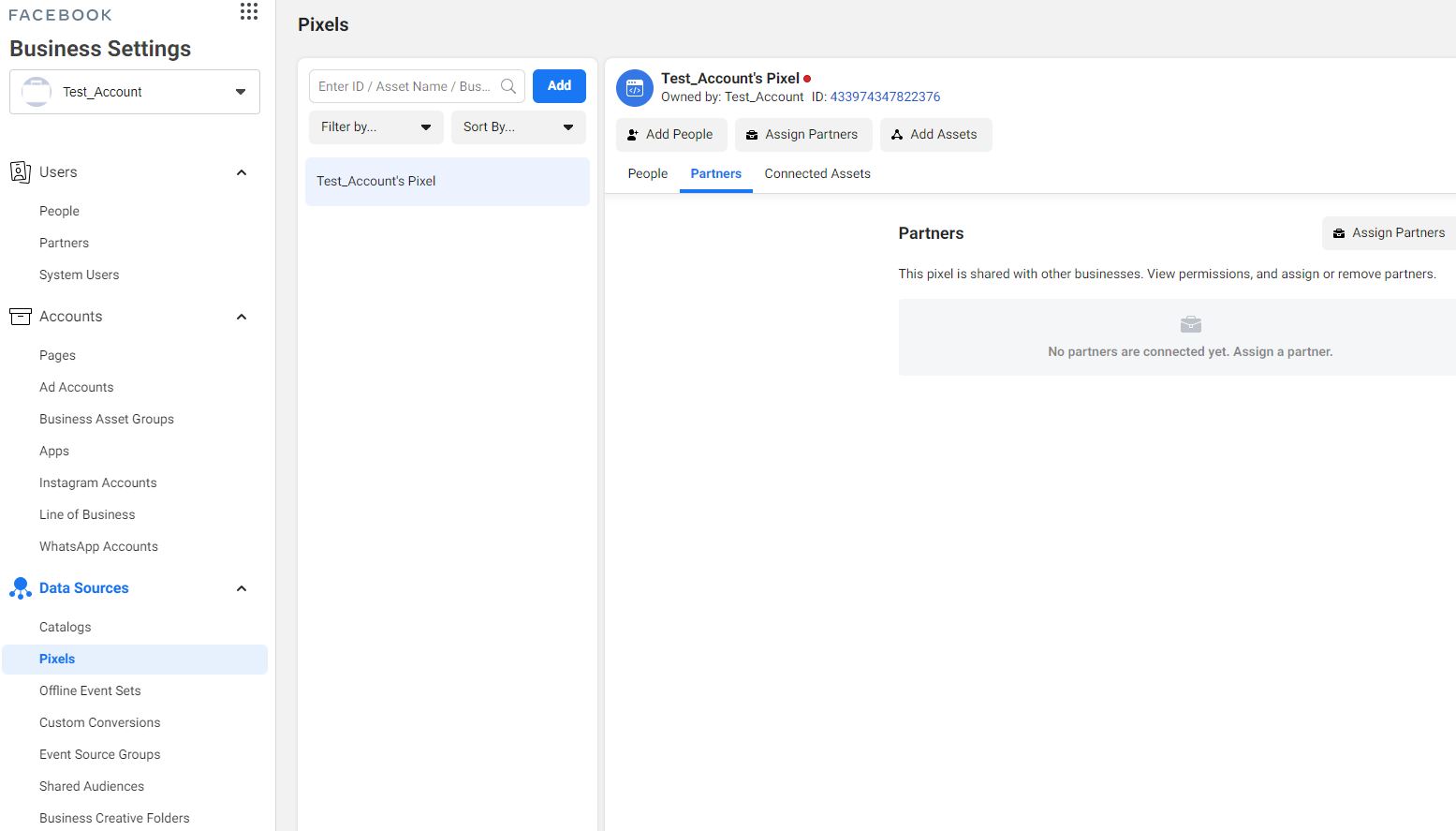Open Apps in the sidebar
The width and height of the screenshot is (1456, 831).
pyautogui.click(x=54, y=451)
